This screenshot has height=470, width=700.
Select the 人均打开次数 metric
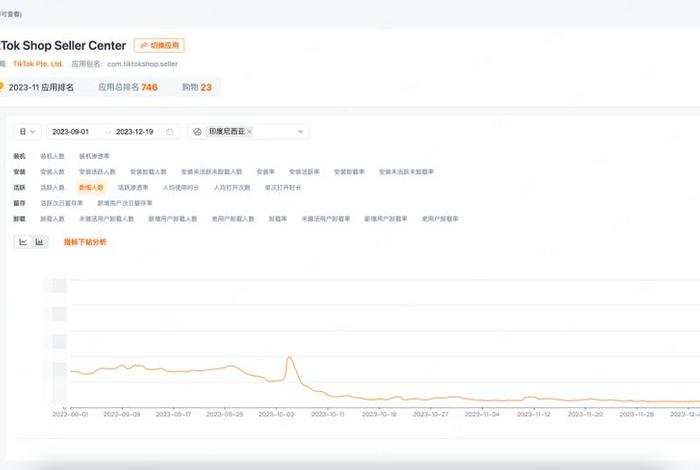[x=232, y=187]
